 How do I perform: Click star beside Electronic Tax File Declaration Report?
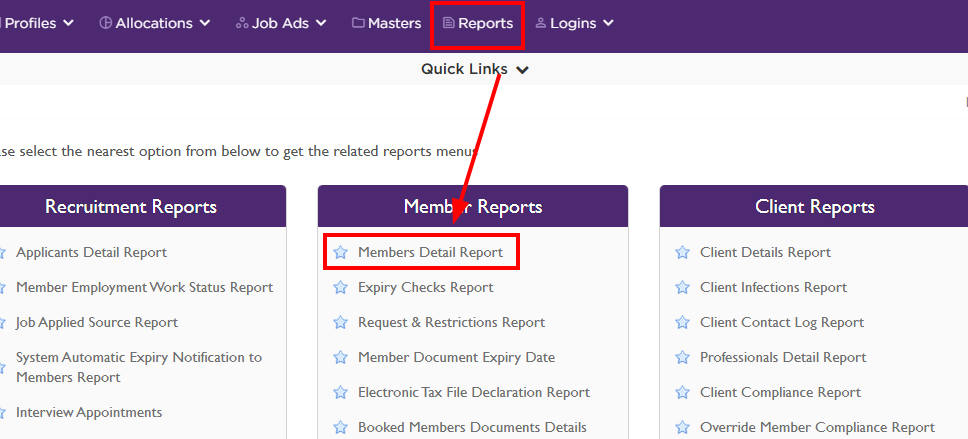point(340,393)
